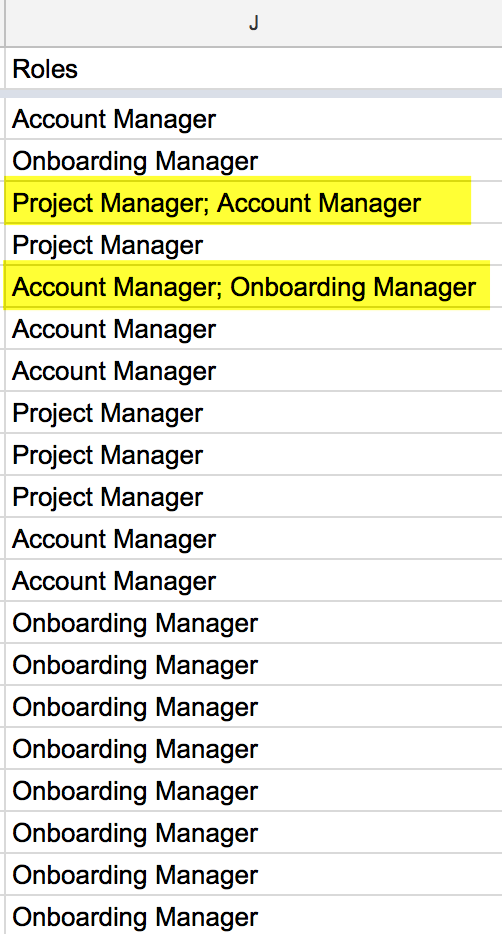Select Account Manager cell directly above three Project Managers
The width and height of the screenshot is (502, 934).
click(254, 371)
